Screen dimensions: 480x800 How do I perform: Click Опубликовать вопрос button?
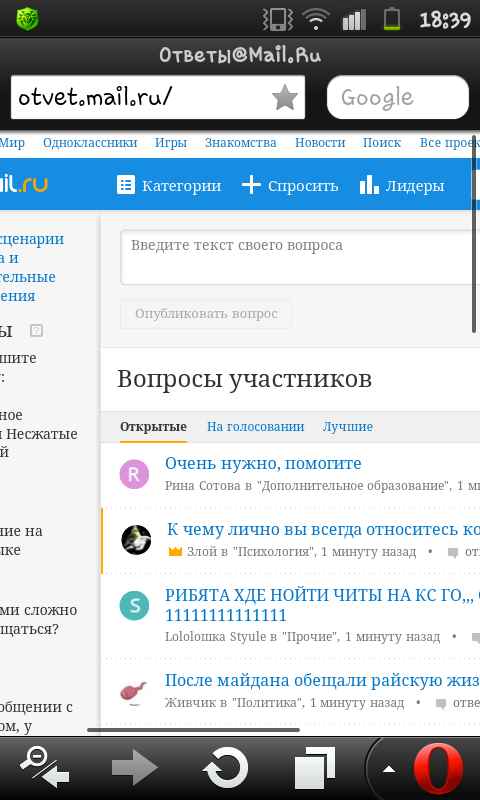[x=206, y=314]
